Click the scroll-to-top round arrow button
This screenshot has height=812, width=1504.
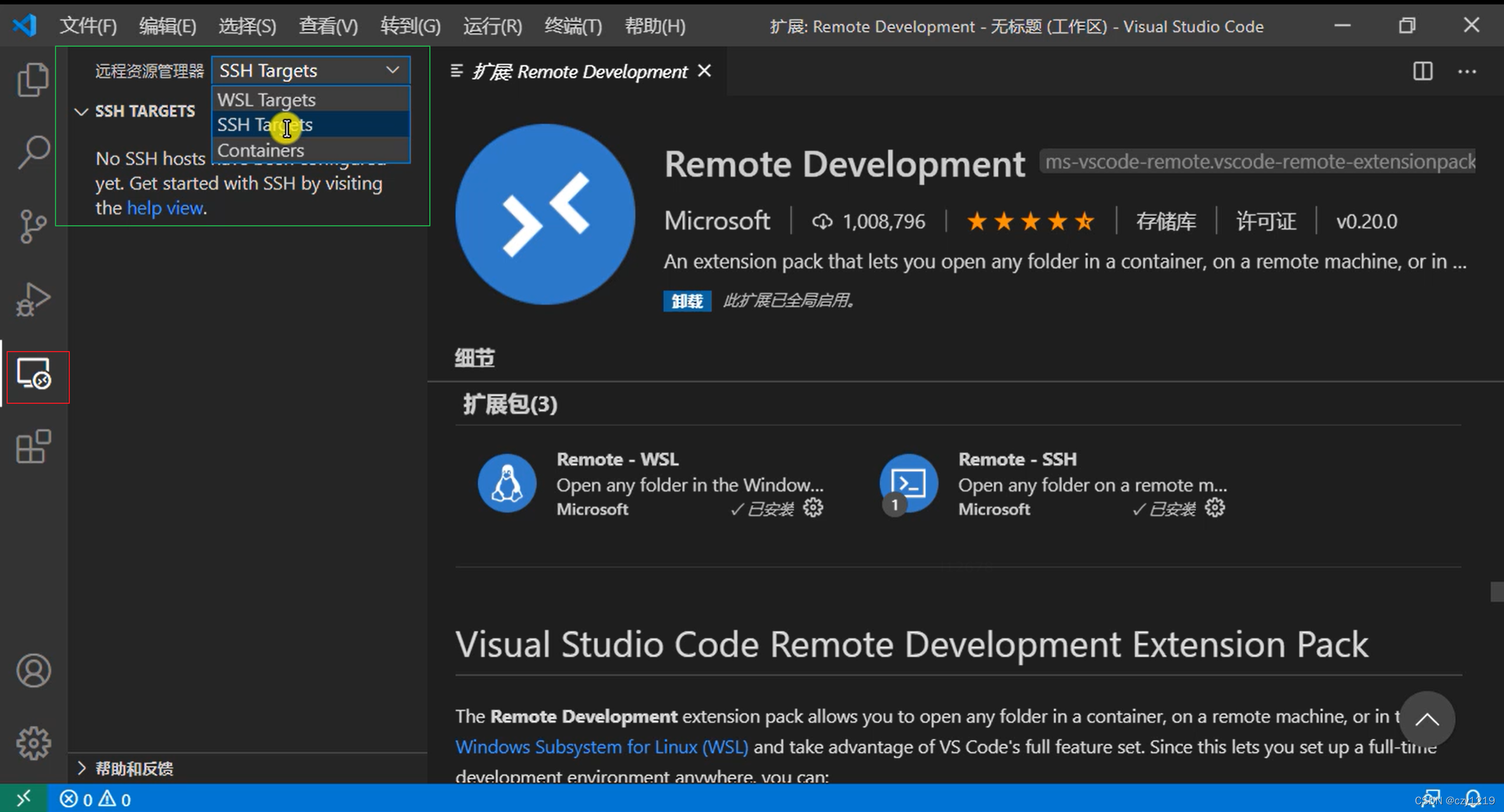coord(1426,719)
